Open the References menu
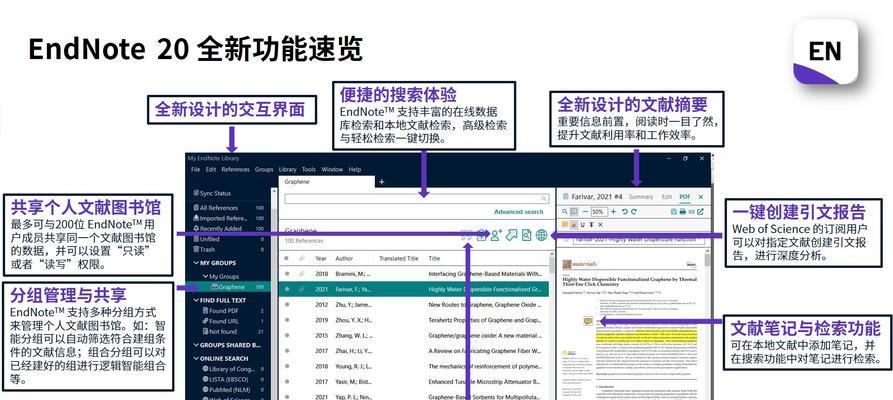Viewport: 893px width, 400px height. coord(235,169)
